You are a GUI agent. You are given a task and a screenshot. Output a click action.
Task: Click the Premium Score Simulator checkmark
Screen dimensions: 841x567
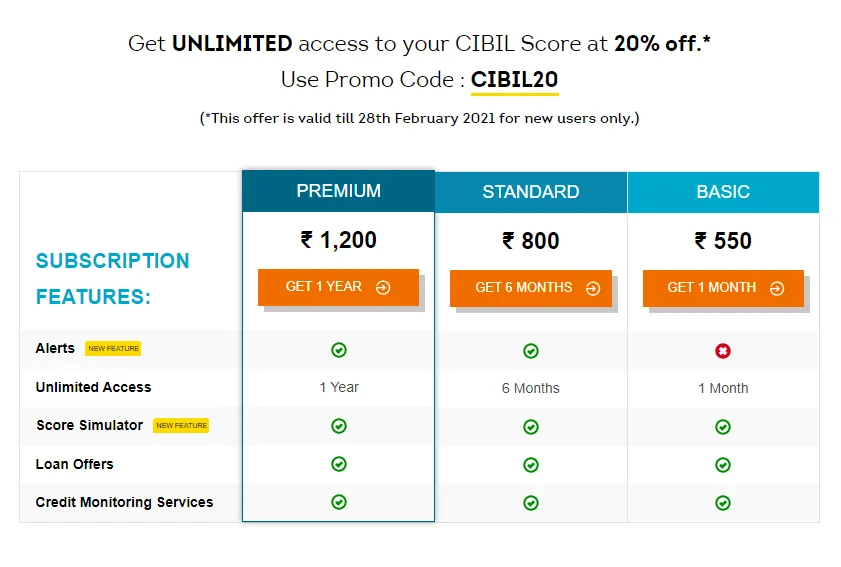[339, 426]
